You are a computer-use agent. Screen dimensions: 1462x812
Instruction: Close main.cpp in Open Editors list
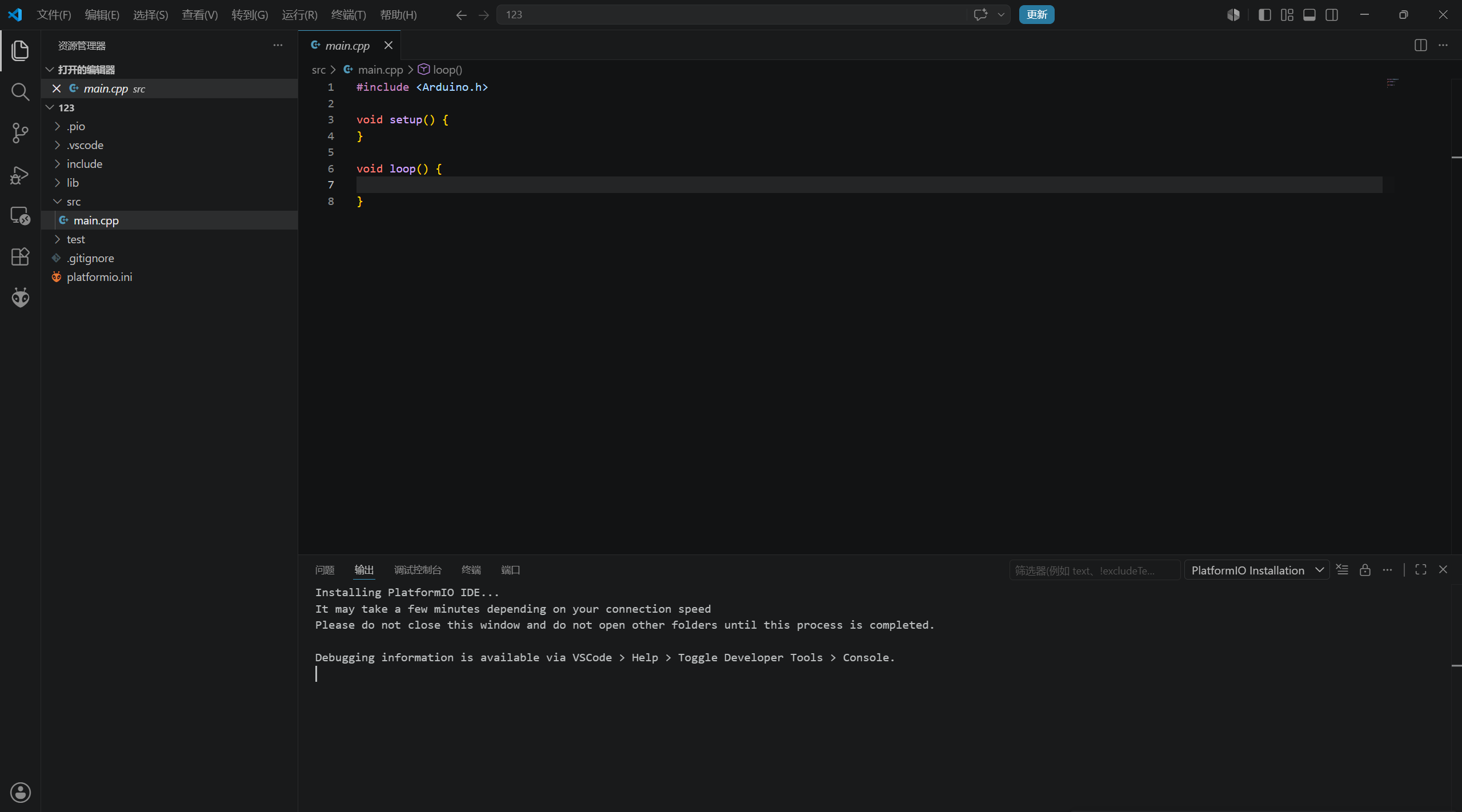[57, 89]
